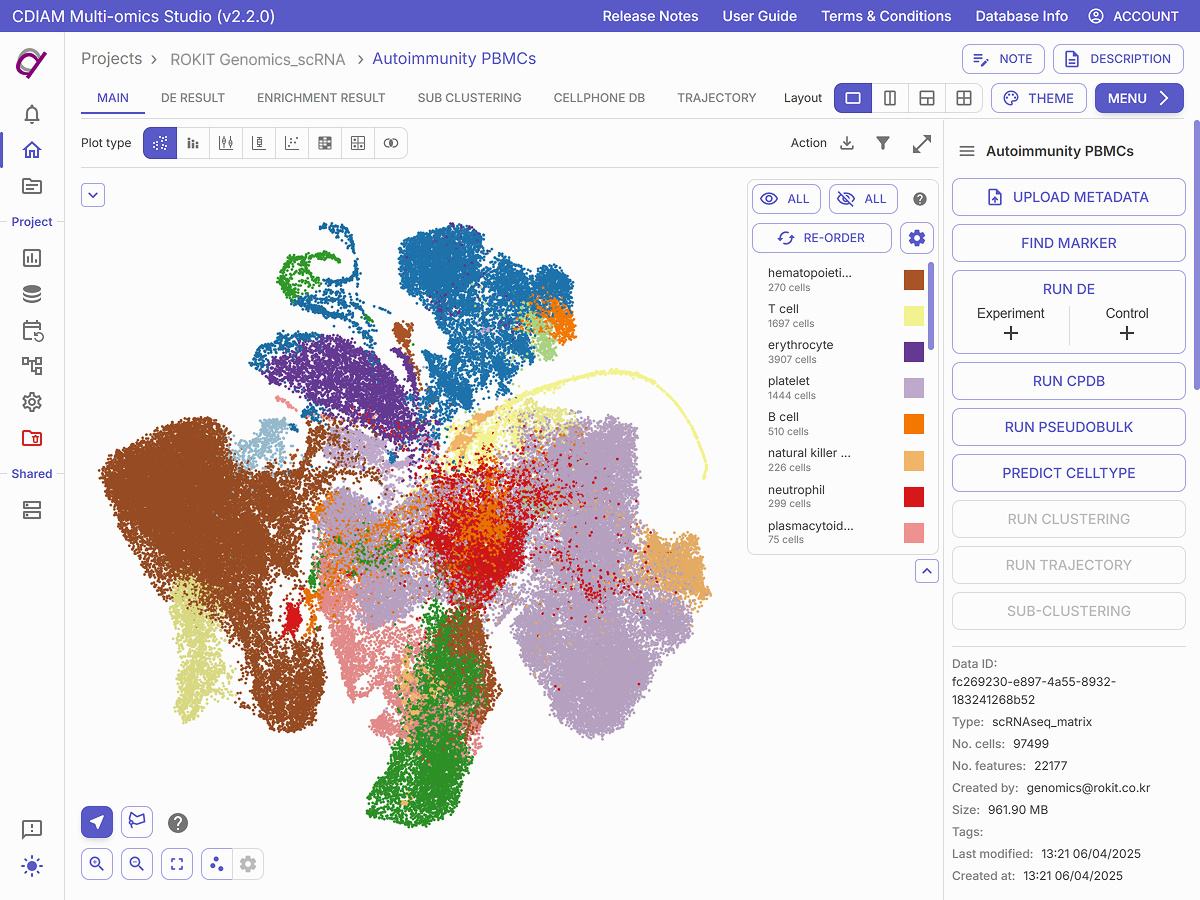Expand plot to fullscreen with arrows icon
The image size is (1200, 900).
[x=922, y=143]
